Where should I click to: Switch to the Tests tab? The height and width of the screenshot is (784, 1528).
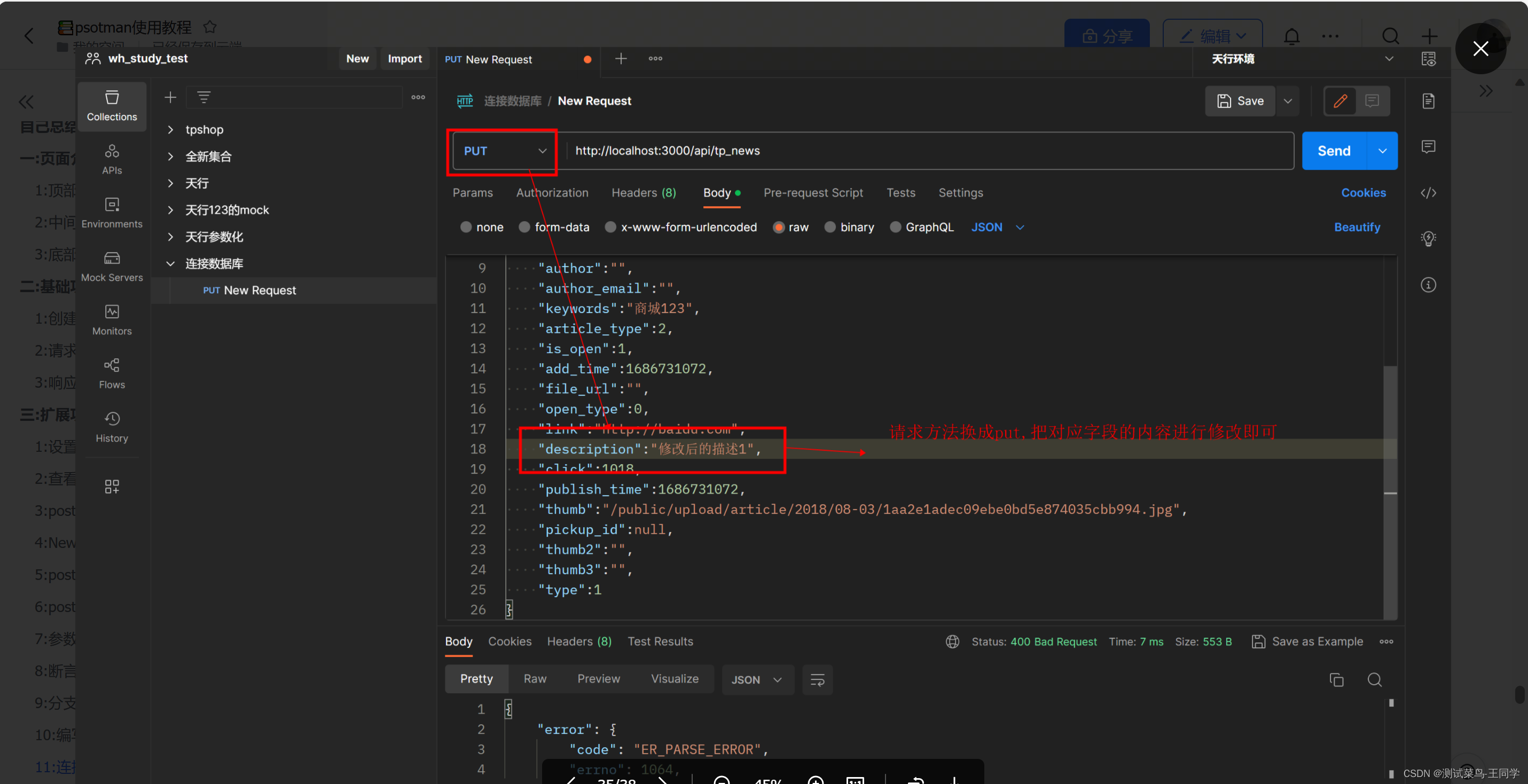(x=900, y=193)
